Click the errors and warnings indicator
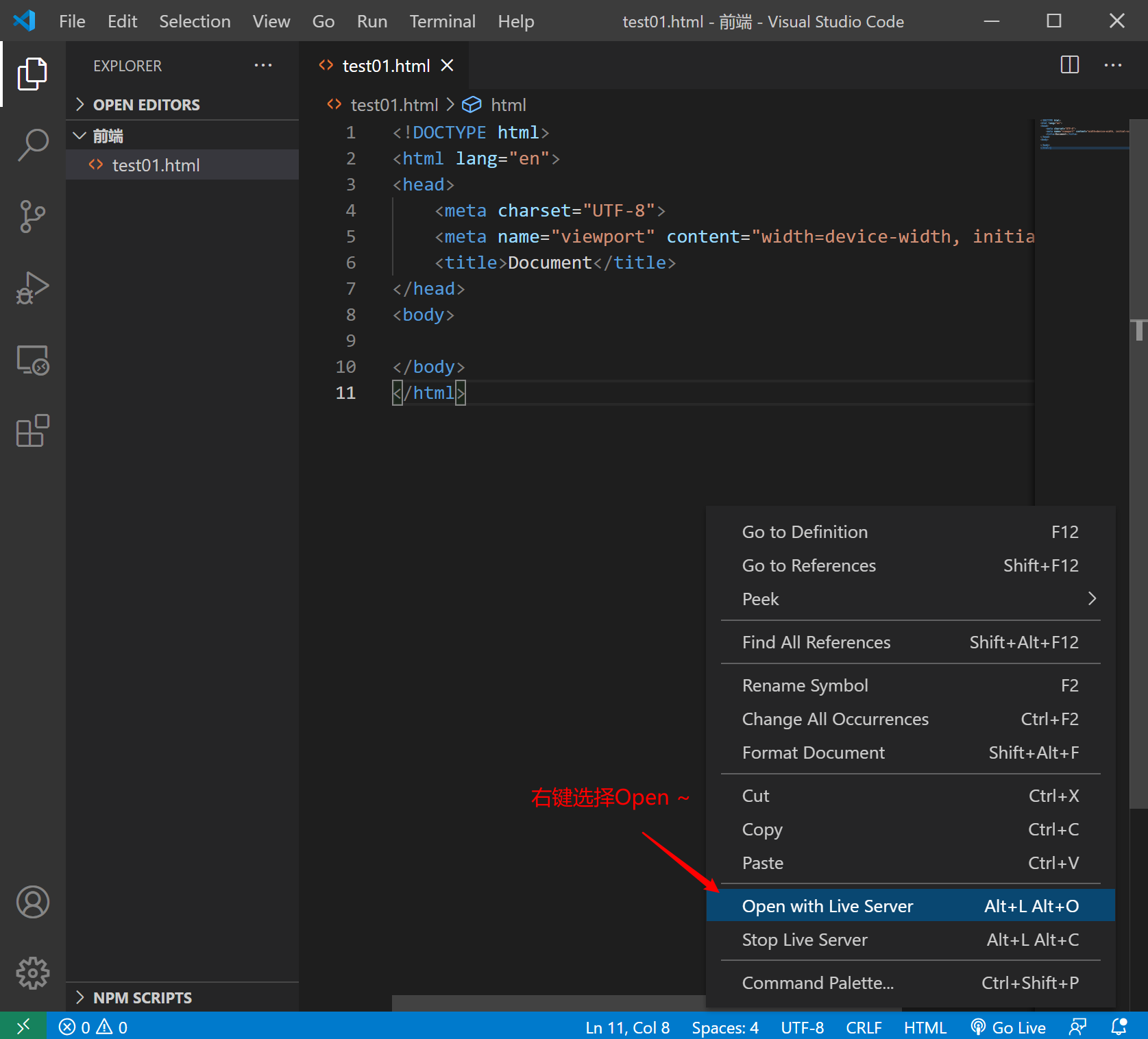Image resolution: width=1148 pixels, height=1039 pixels. coord(93,1027)
